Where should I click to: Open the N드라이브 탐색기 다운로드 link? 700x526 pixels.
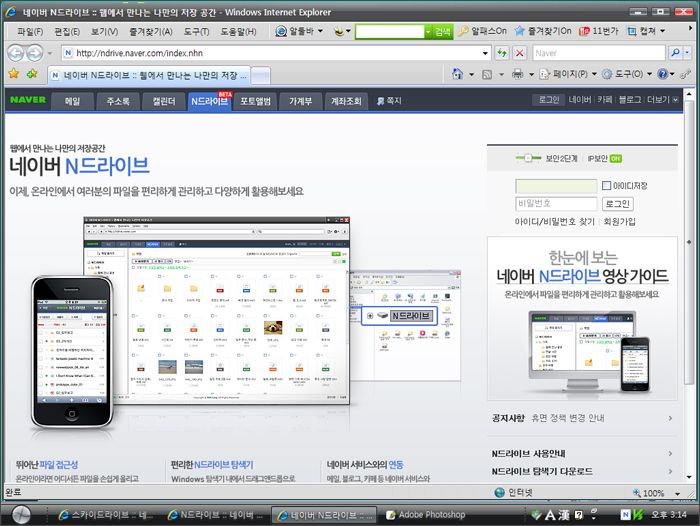pos(542,472)
